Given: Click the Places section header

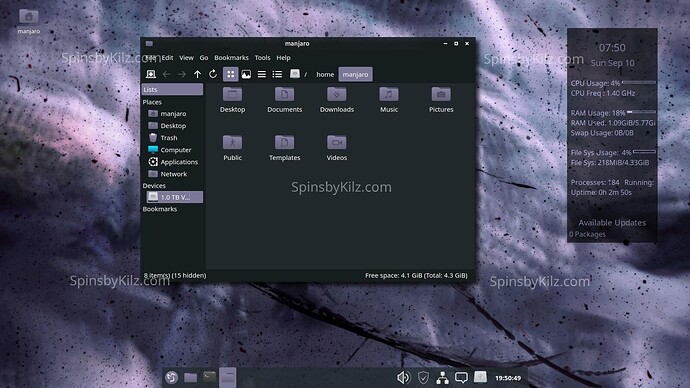Looking at the screenshot, I should [152, 102].
